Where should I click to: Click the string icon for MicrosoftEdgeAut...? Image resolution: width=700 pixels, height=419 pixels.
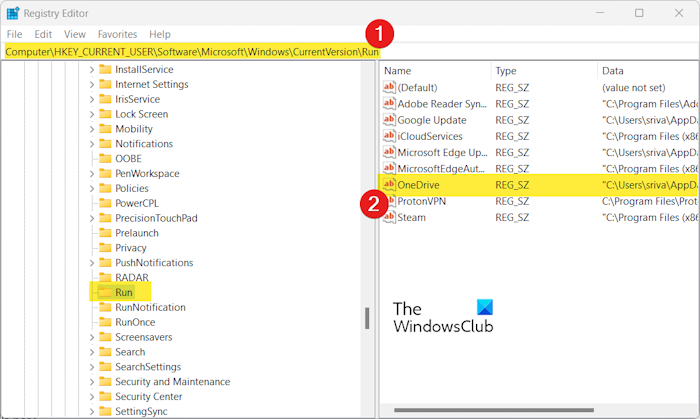coord(389,168)
